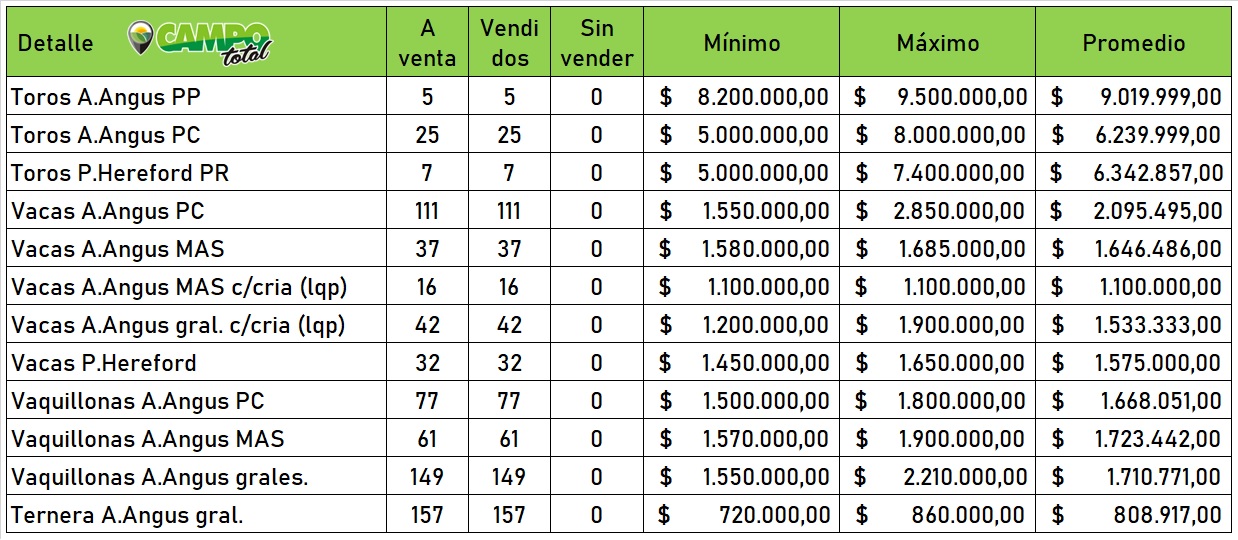Select the Máximo column header

click(937, 43)
